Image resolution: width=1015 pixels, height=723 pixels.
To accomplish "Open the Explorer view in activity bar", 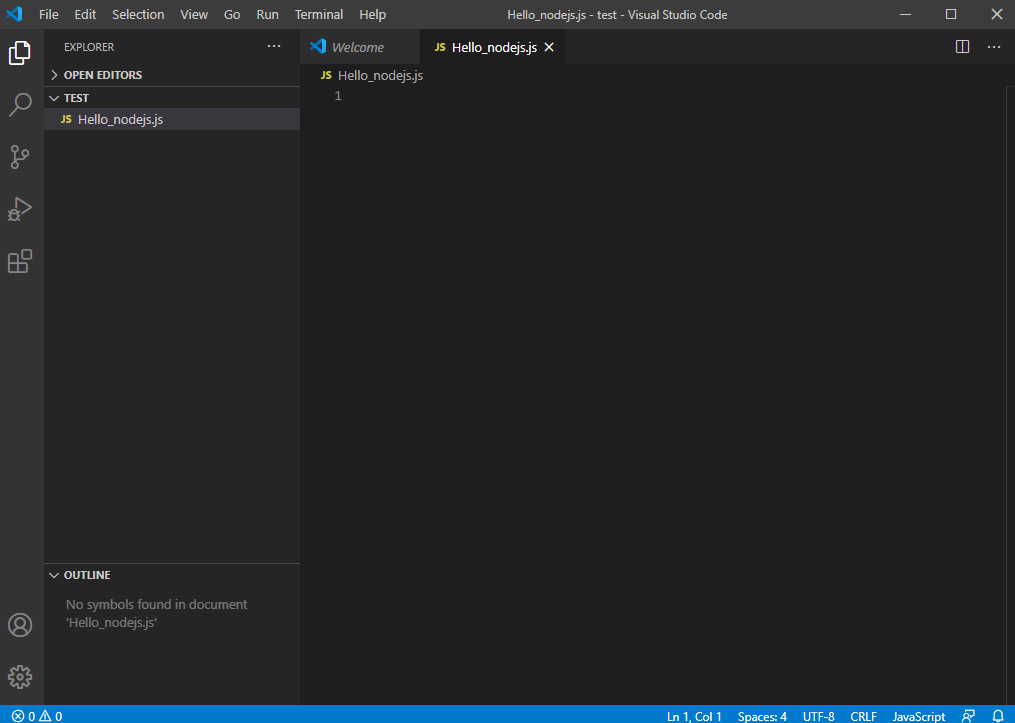I will pyautogui.click(x=20, y=53).
